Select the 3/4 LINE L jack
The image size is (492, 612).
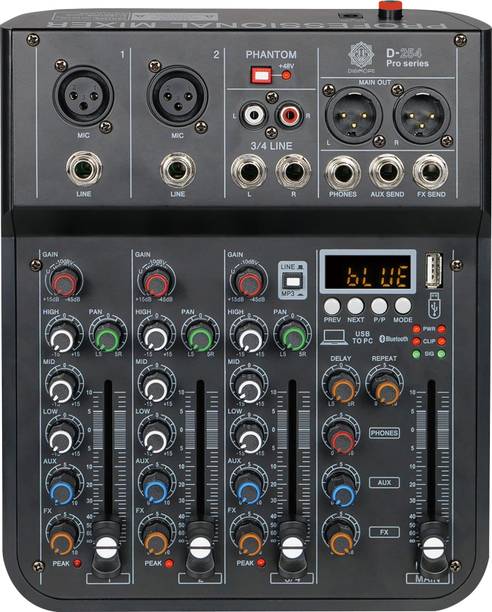[249, 172]
